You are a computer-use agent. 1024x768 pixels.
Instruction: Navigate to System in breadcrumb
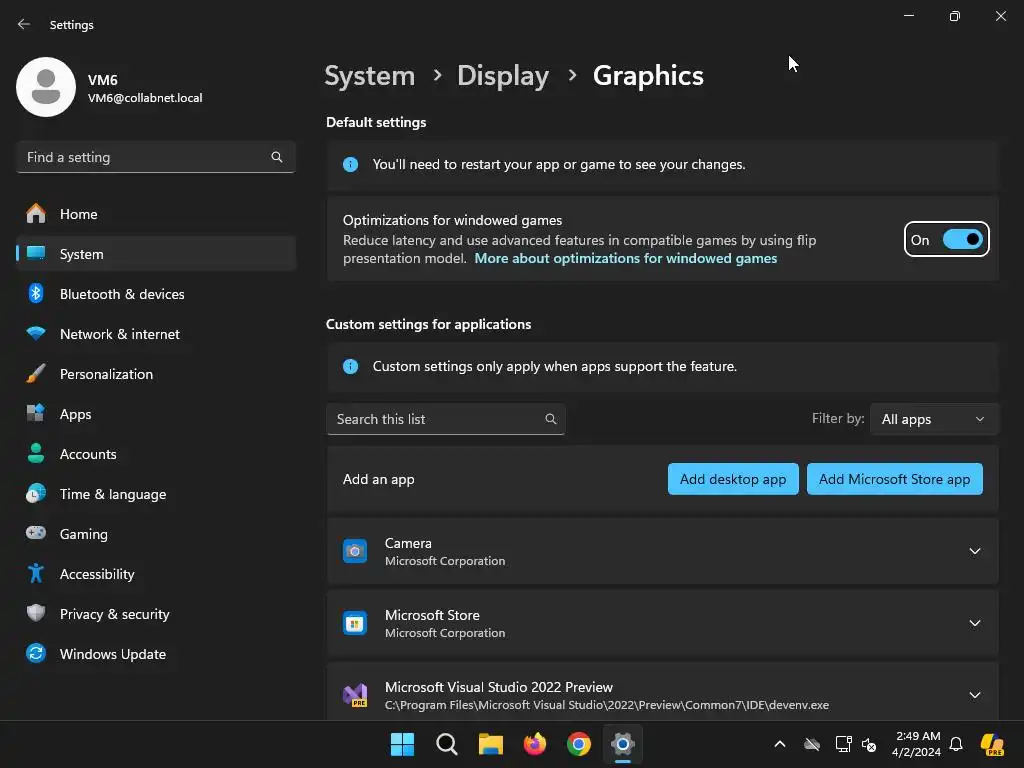click(x=370, y=76)
